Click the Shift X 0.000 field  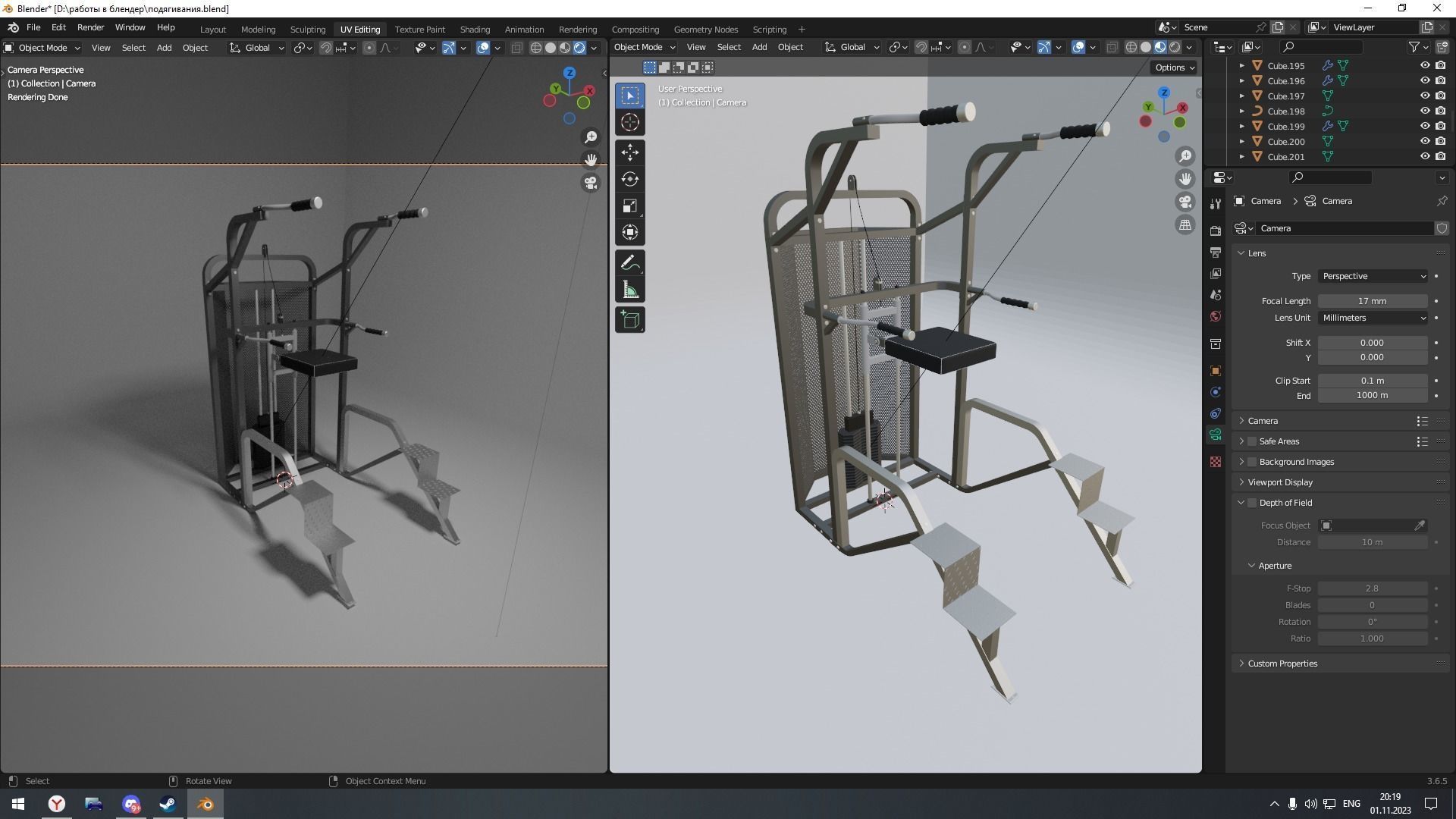coord(1373,343)
